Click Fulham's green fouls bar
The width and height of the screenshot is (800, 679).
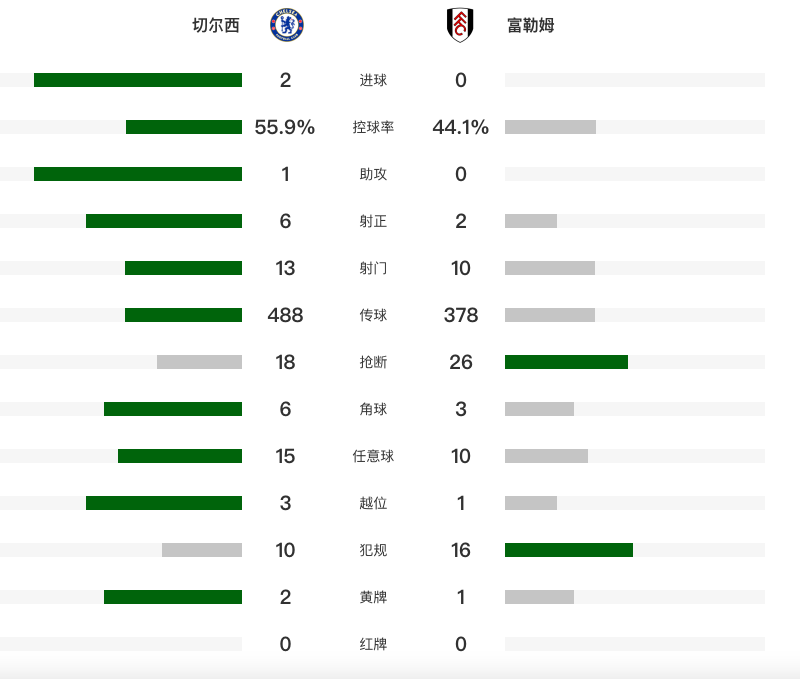569,550
